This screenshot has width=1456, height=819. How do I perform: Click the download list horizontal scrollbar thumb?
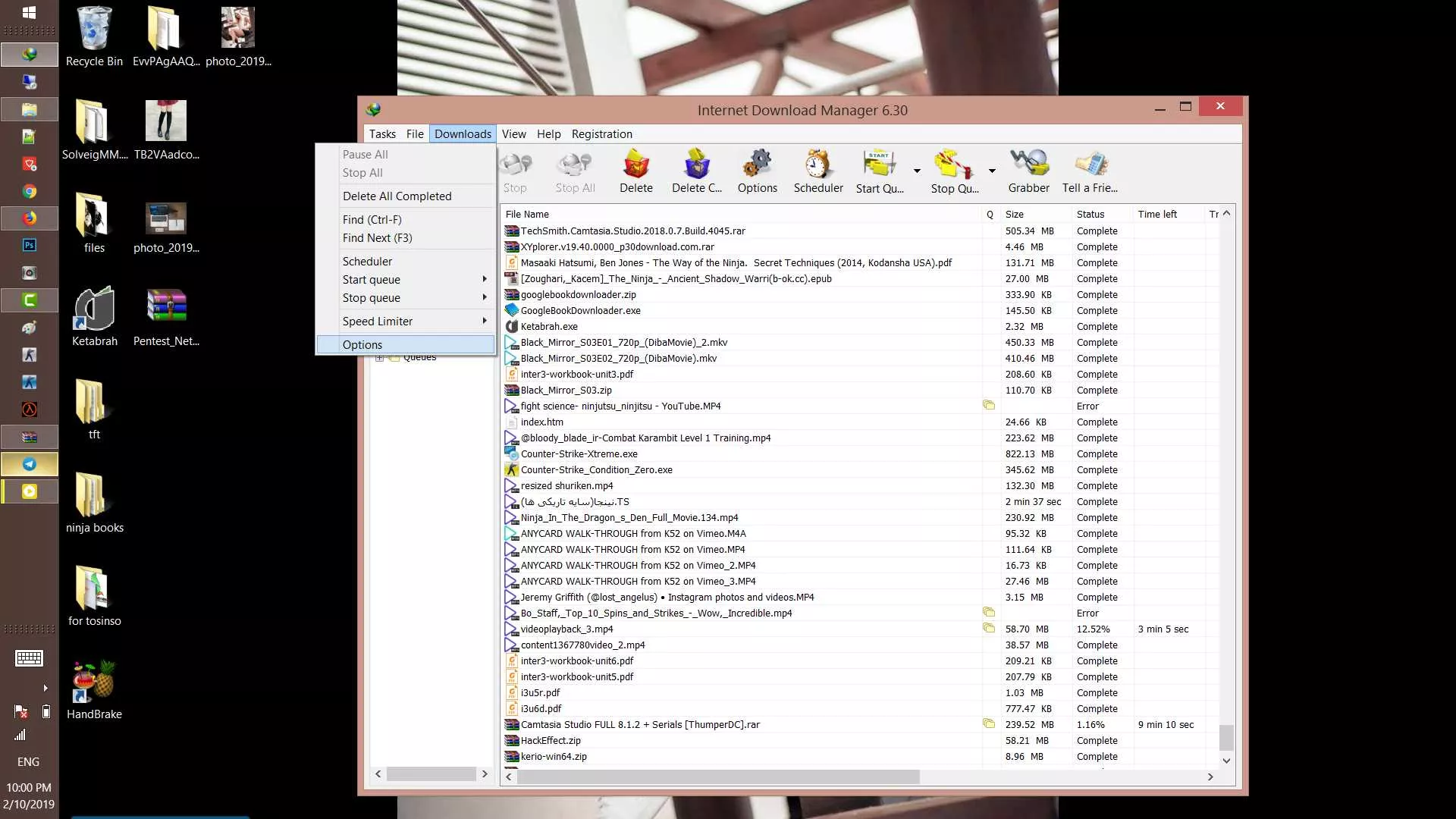(719, 777)
